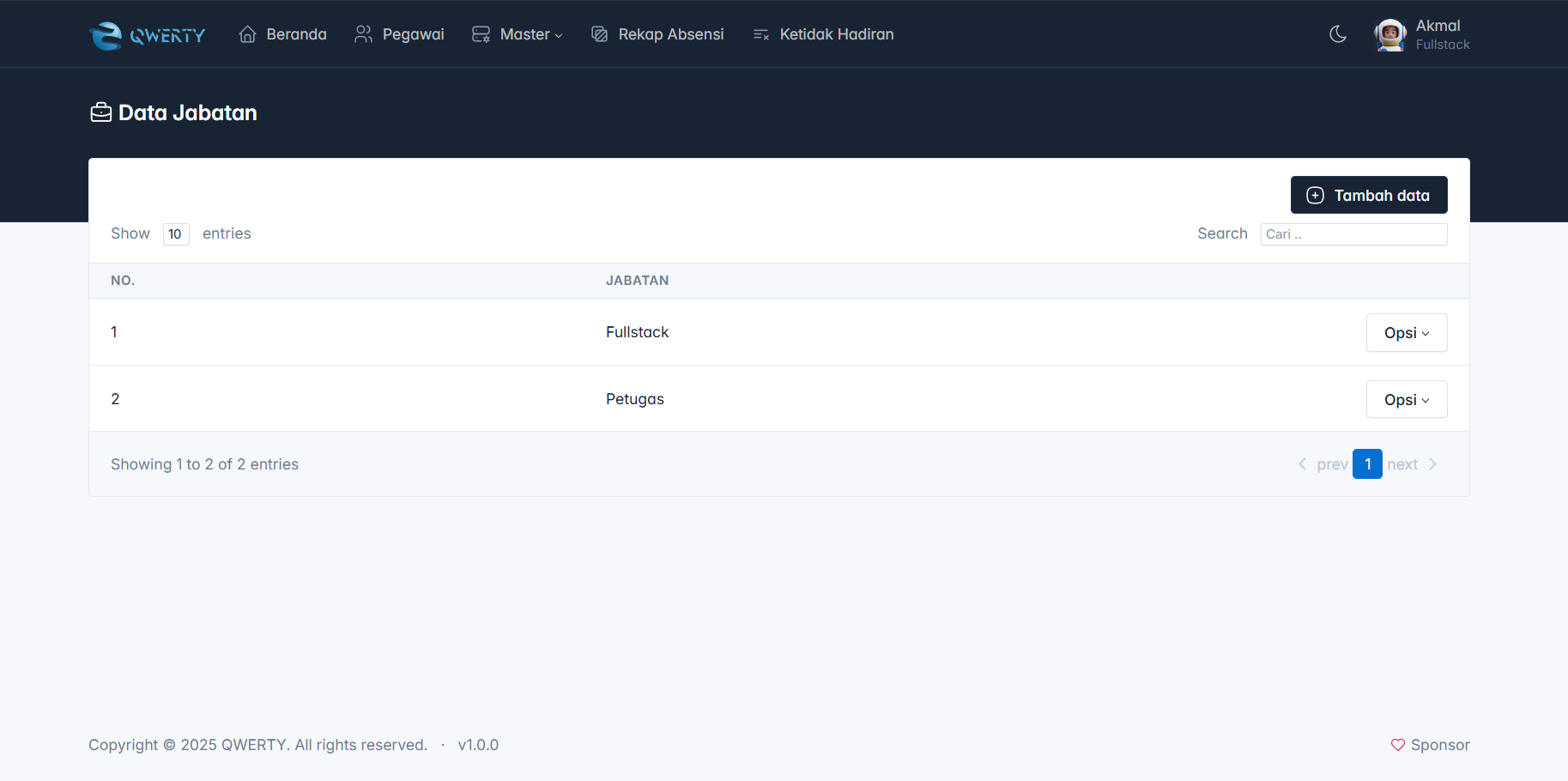
Task: Expand the Master dropdown menu
Action: click(518, 34)
